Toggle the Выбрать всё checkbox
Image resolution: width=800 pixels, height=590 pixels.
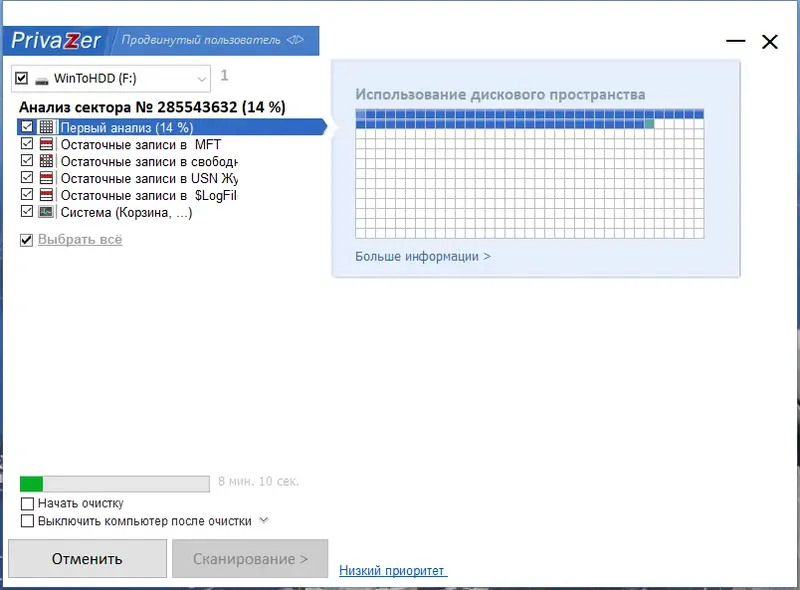tap(27, 240)
